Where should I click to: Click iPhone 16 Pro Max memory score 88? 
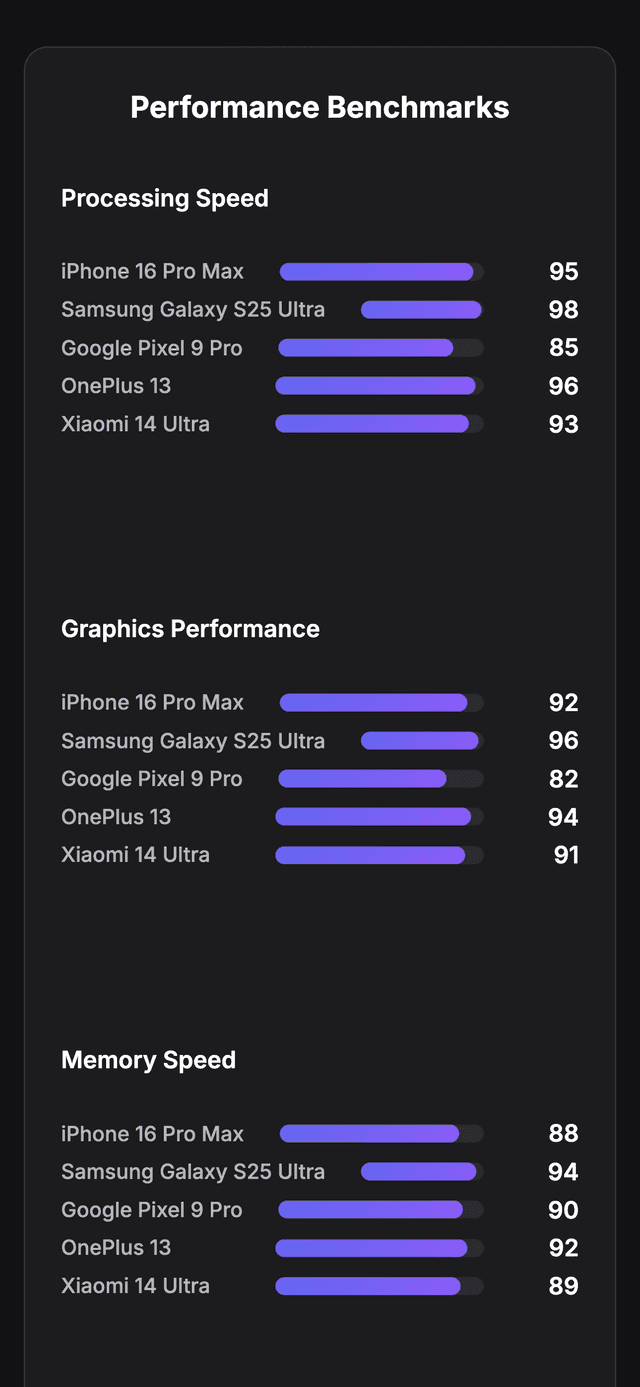click(x=563, y=1134)
